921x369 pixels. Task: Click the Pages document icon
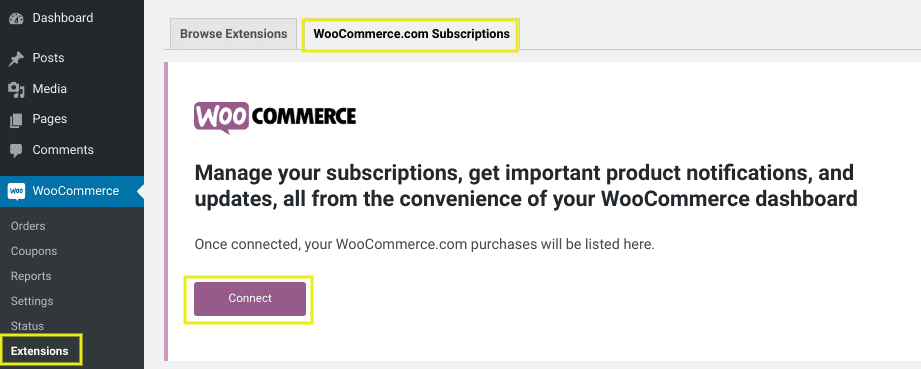(16, 120)
